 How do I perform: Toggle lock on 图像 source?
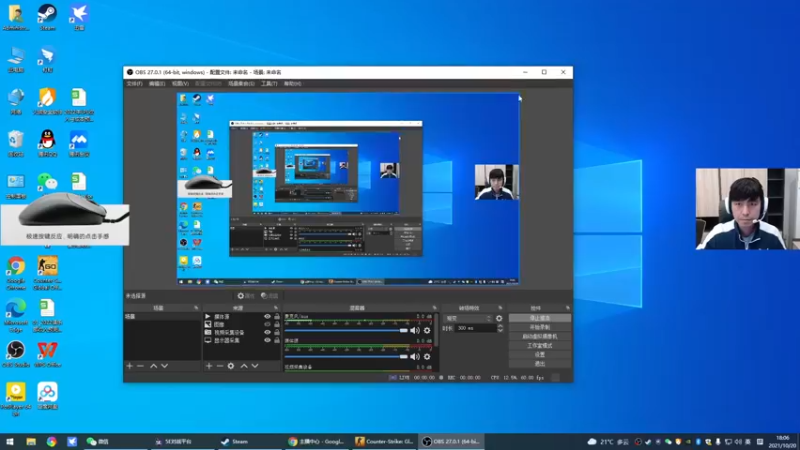(x=277, y=324)
